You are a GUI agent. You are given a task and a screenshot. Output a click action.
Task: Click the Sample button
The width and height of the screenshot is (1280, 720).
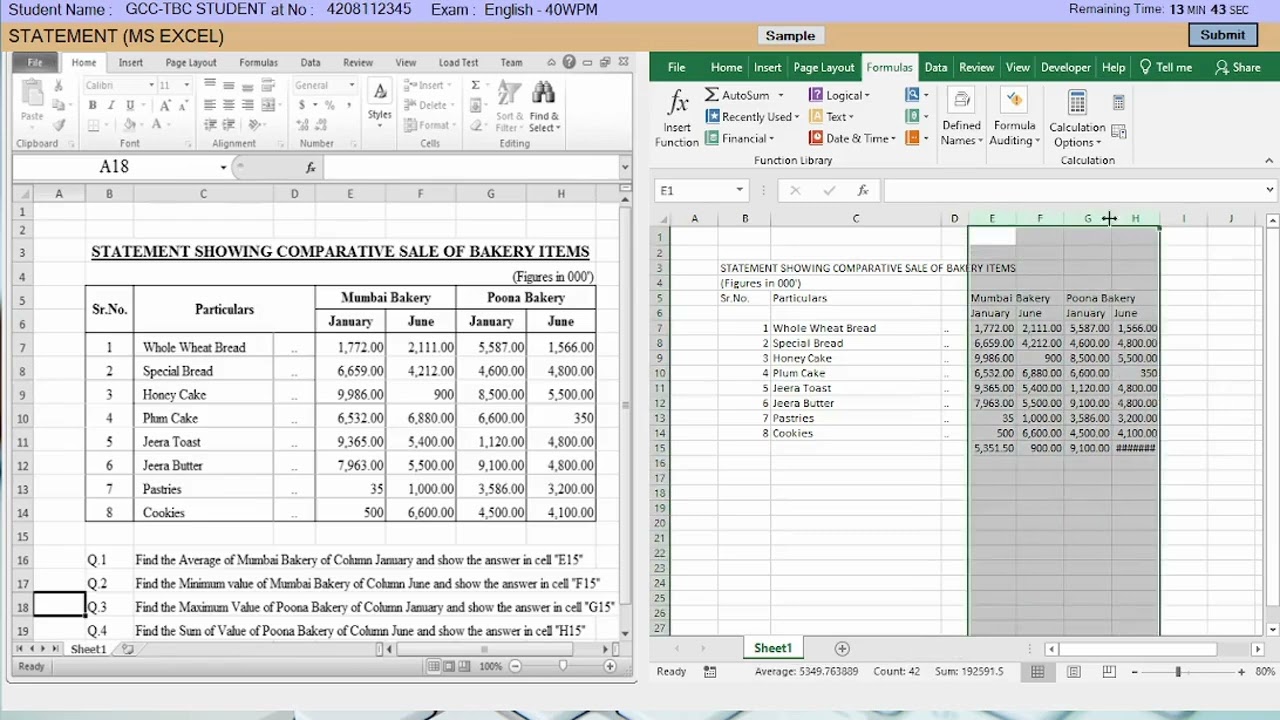point(790,35)
